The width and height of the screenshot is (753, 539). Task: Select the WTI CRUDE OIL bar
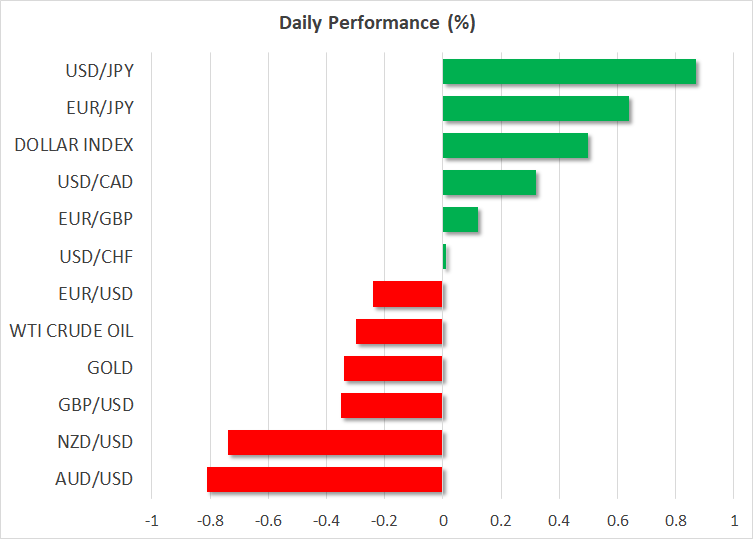click(x=399, y=331)
